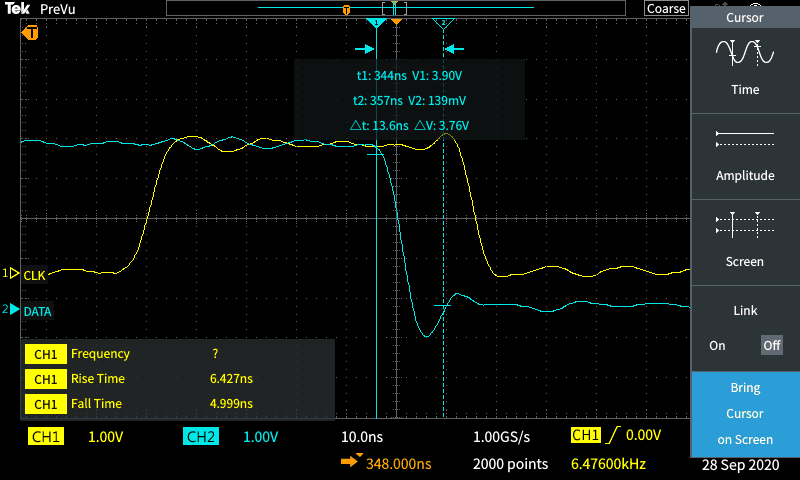The image size is (800, 480).
Task: Turn cursor Link On
Action: pyautogui.click(x=717, y=345)
